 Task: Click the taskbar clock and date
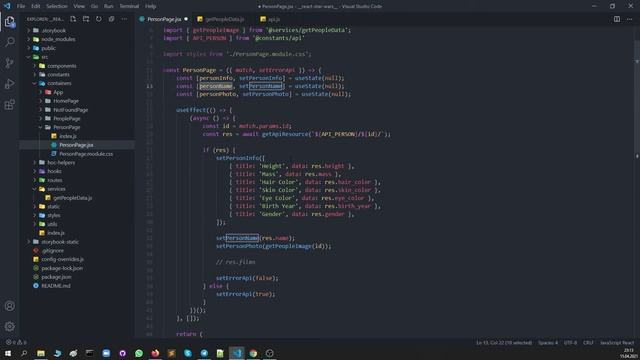click(x=629, y=353)
